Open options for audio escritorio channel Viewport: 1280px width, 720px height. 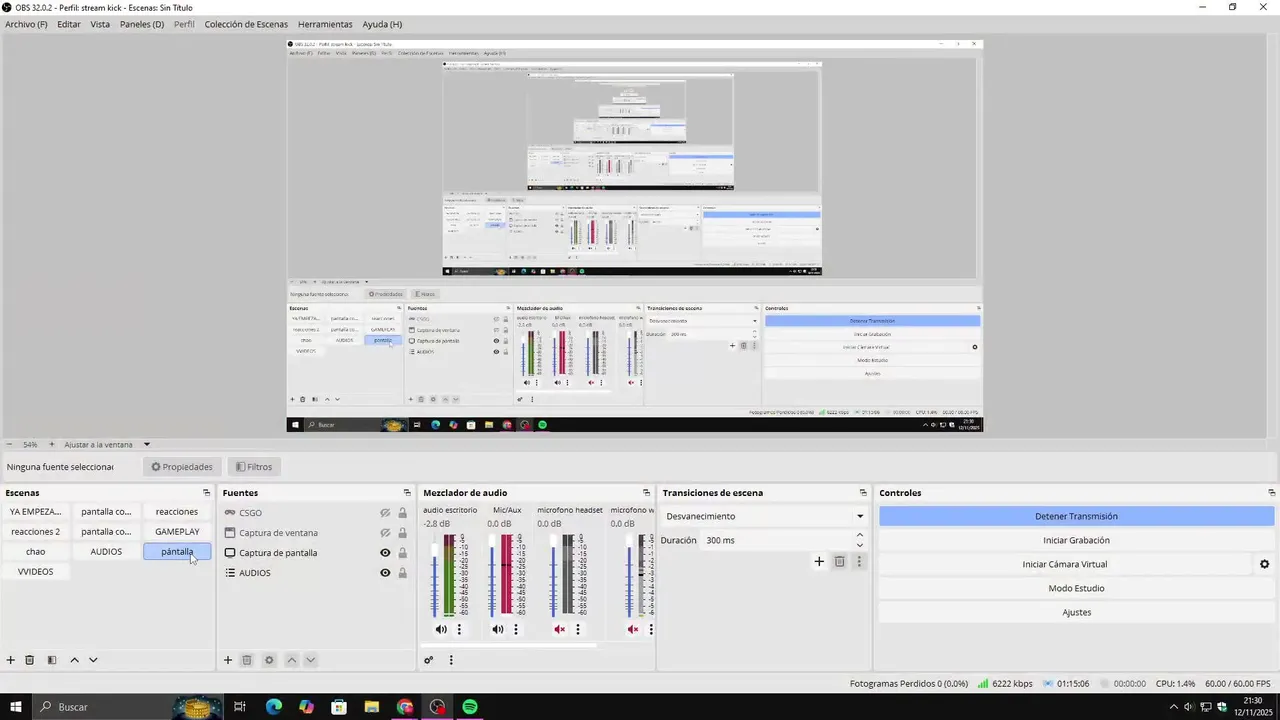point(459,629)
